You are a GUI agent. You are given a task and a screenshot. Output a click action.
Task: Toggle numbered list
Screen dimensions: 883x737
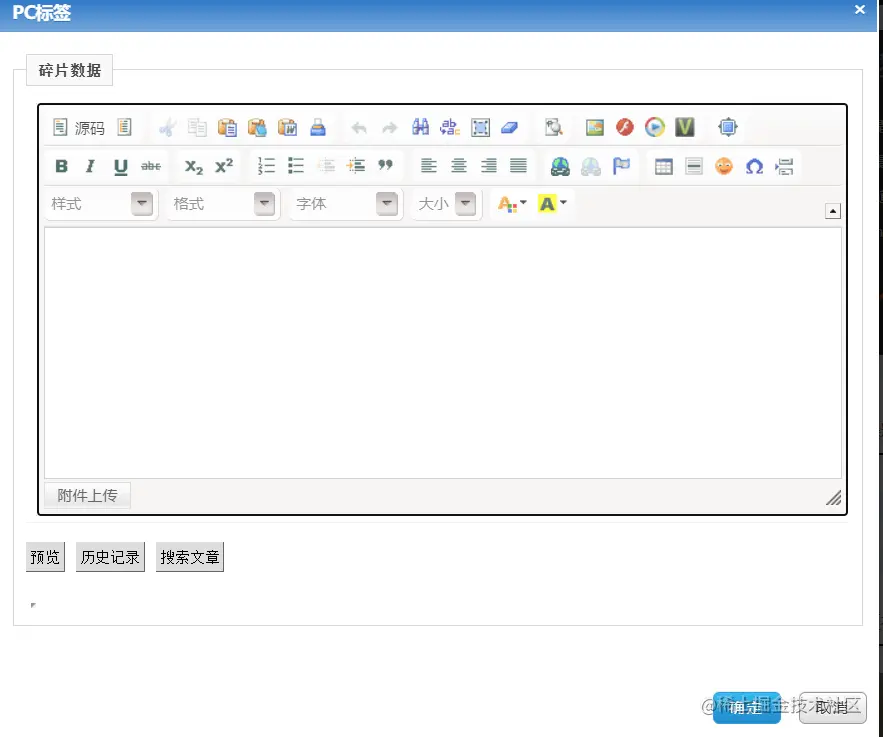tap(266, 166)
